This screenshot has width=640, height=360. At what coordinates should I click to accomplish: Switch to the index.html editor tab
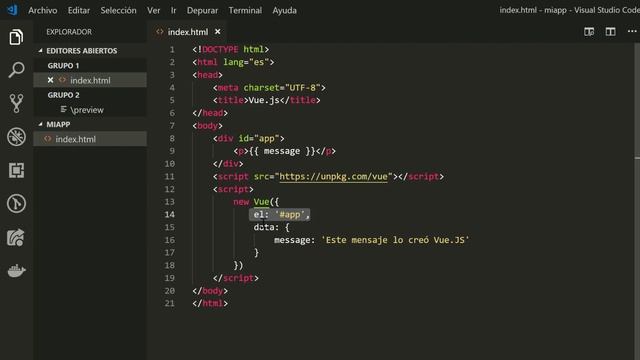click(x=188, y=32)
